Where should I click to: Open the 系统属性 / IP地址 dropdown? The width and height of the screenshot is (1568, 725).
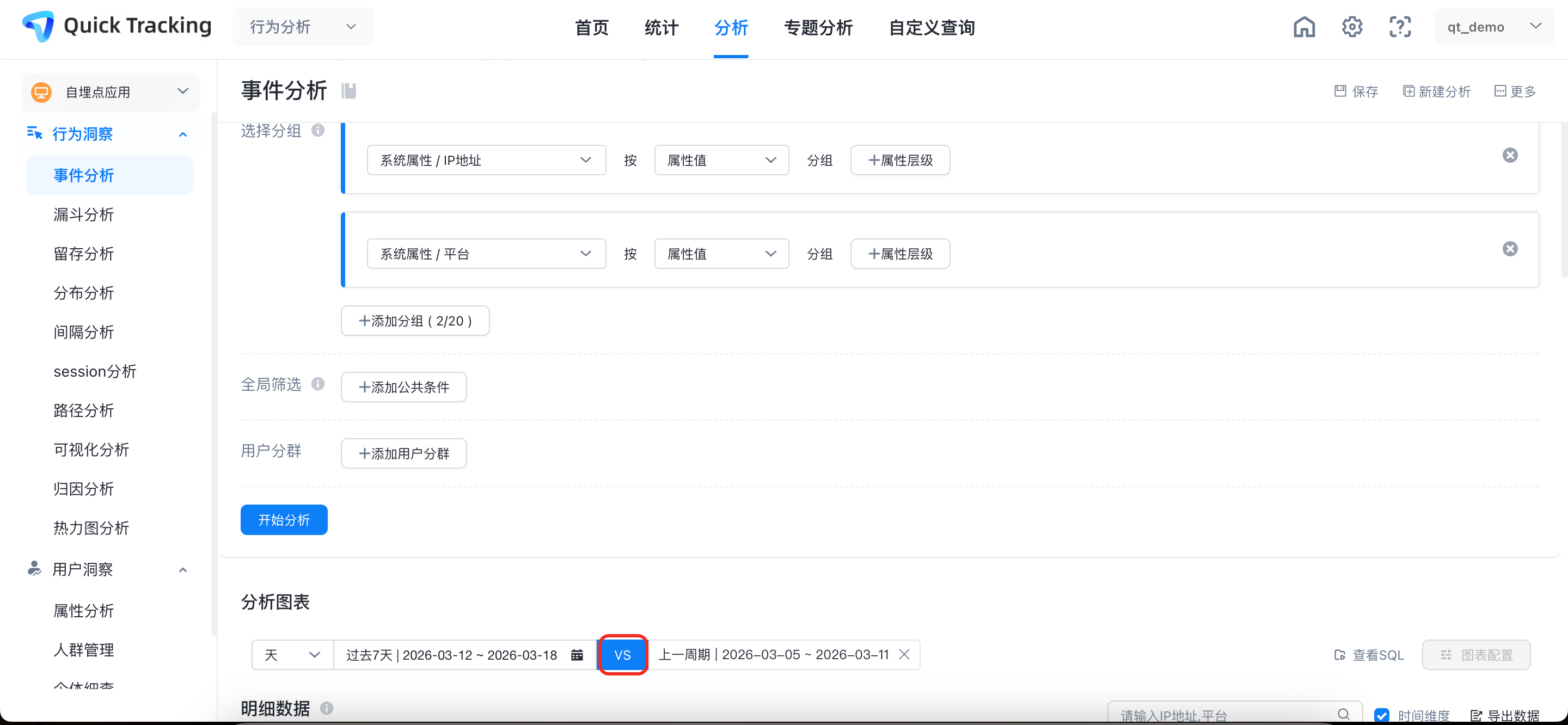(486, 160)
